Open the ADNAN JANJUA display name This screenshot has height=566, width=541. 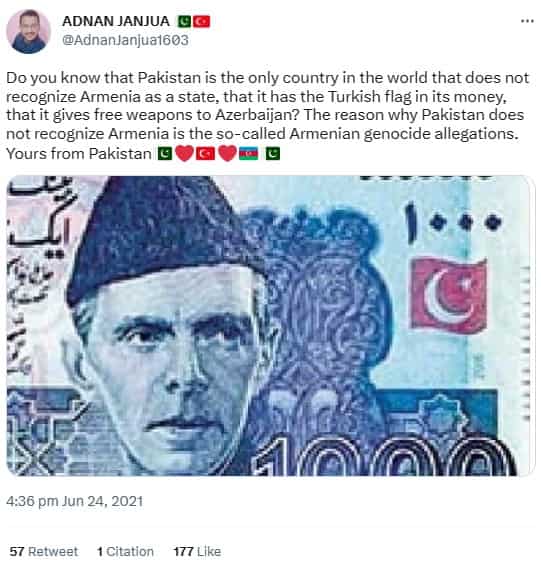tap(116, 21)
